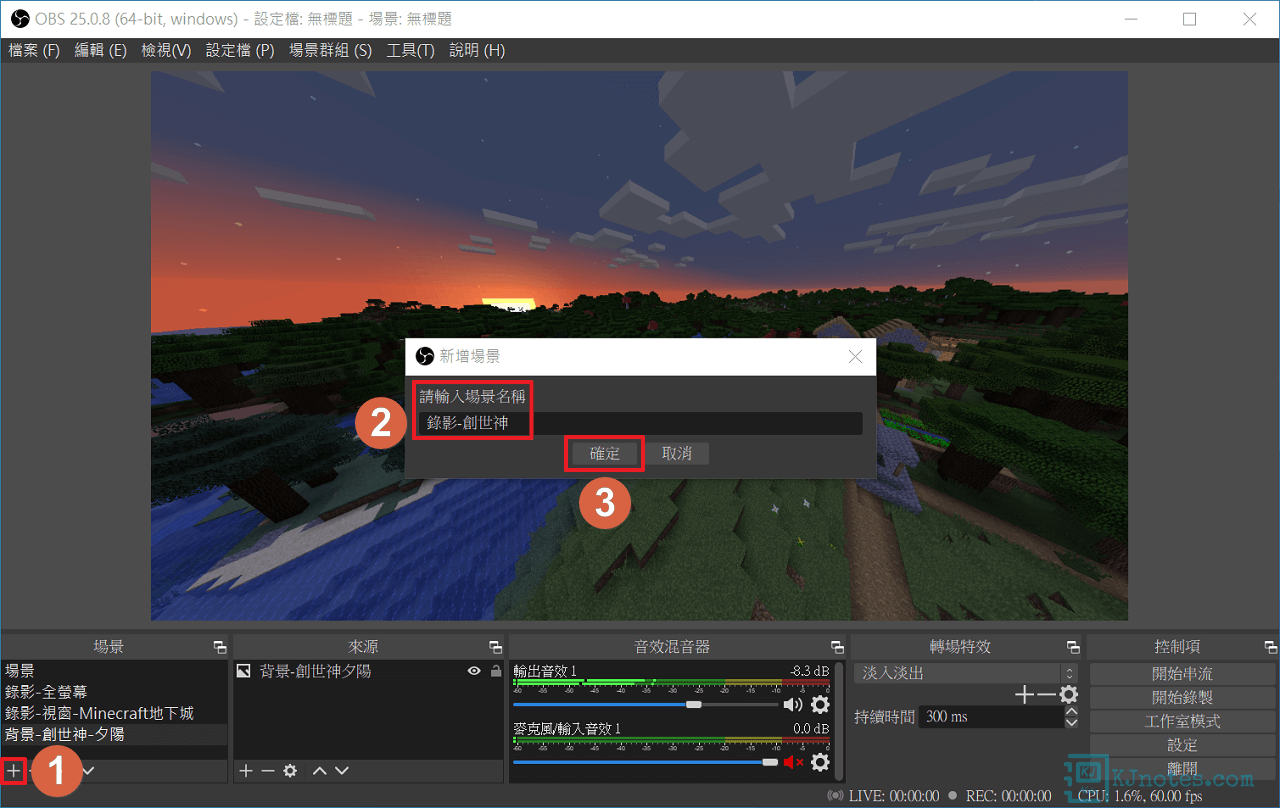The height and width of the screenshot is (808, 1280).
Task: Move source up with arrow icon
Action: tap(320, 771)
